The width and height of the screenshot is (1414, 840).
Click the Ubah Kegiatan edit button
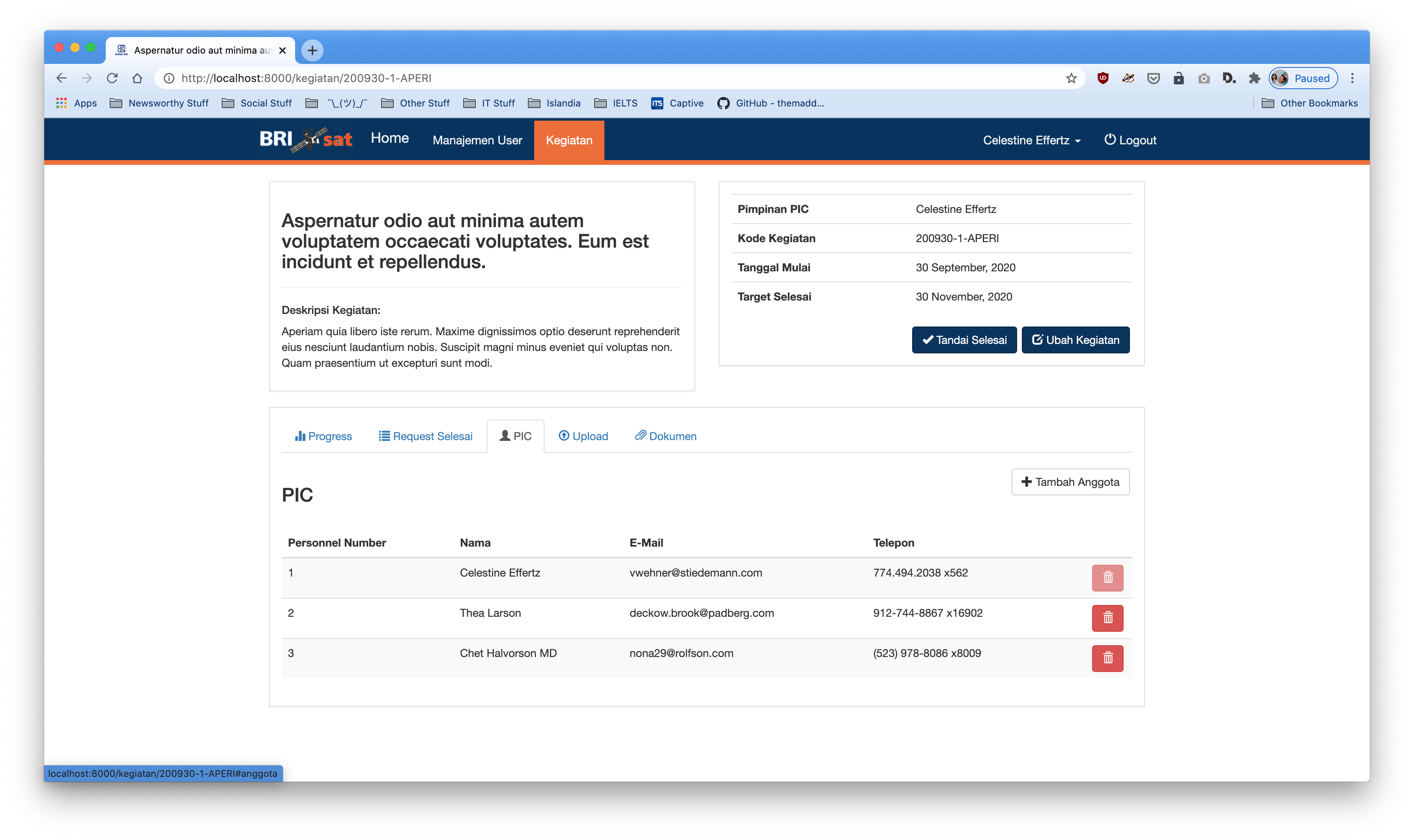coord(1076,339)
